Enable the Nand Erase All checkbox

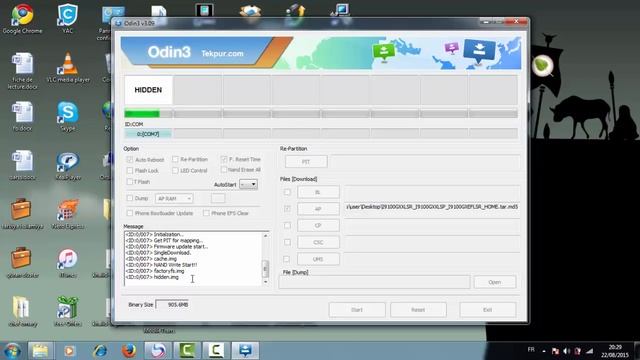pos(224,169)
